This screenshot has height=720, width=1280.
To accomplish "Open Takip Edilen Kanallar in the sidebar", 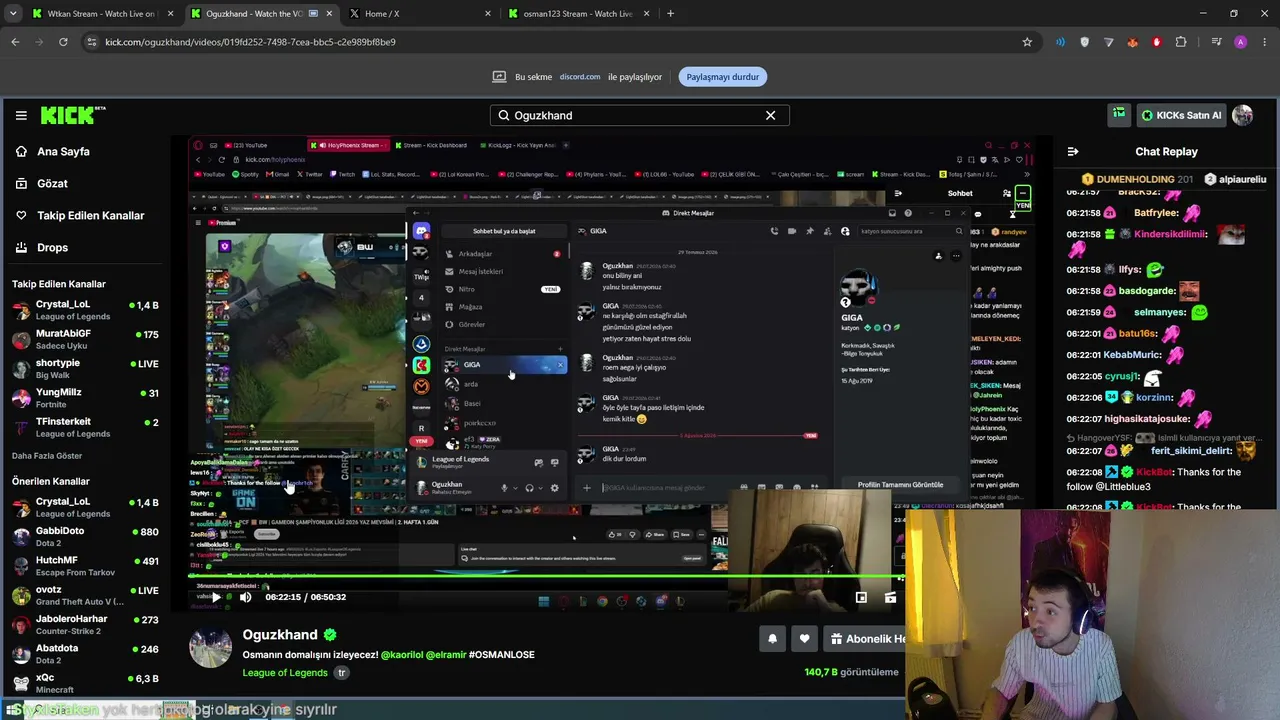I will click(91, 215).
